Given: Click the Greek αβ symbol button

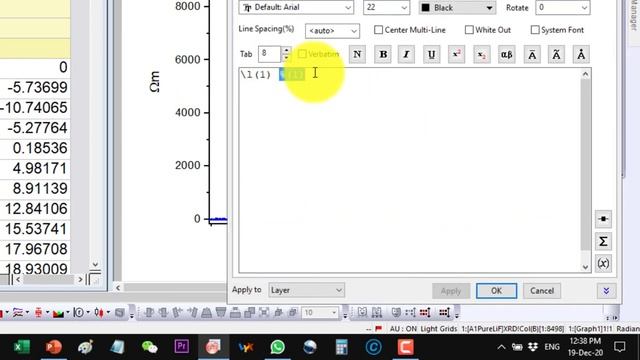Looking at the screenshot, I should click(507, 54).
